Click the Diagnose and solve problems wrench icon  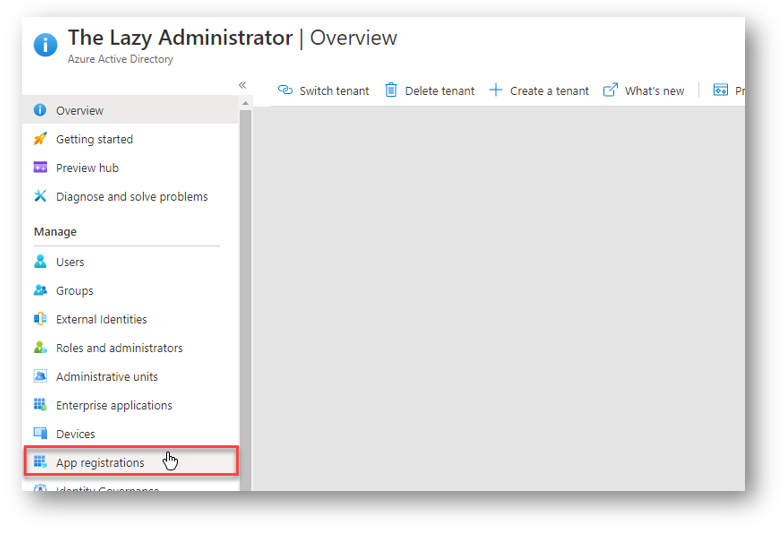point(40,196)
